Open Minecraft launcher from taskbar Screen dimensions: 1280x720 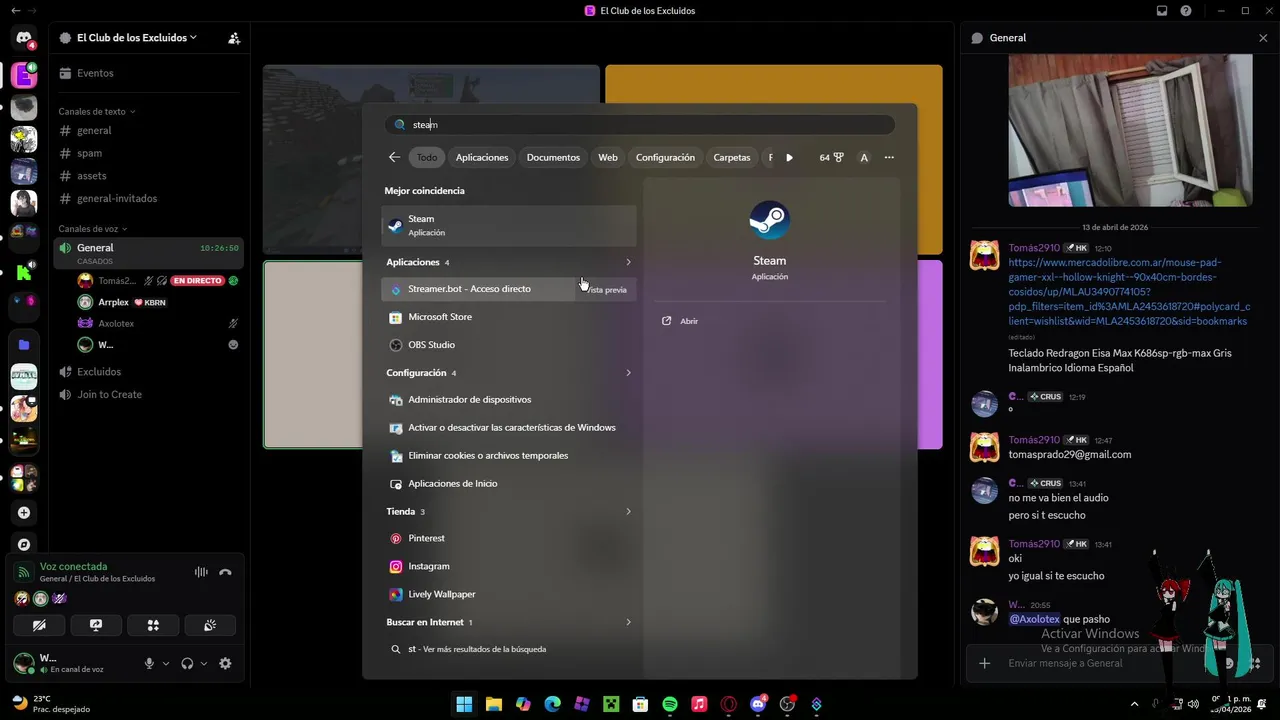(x=611, y=704)
